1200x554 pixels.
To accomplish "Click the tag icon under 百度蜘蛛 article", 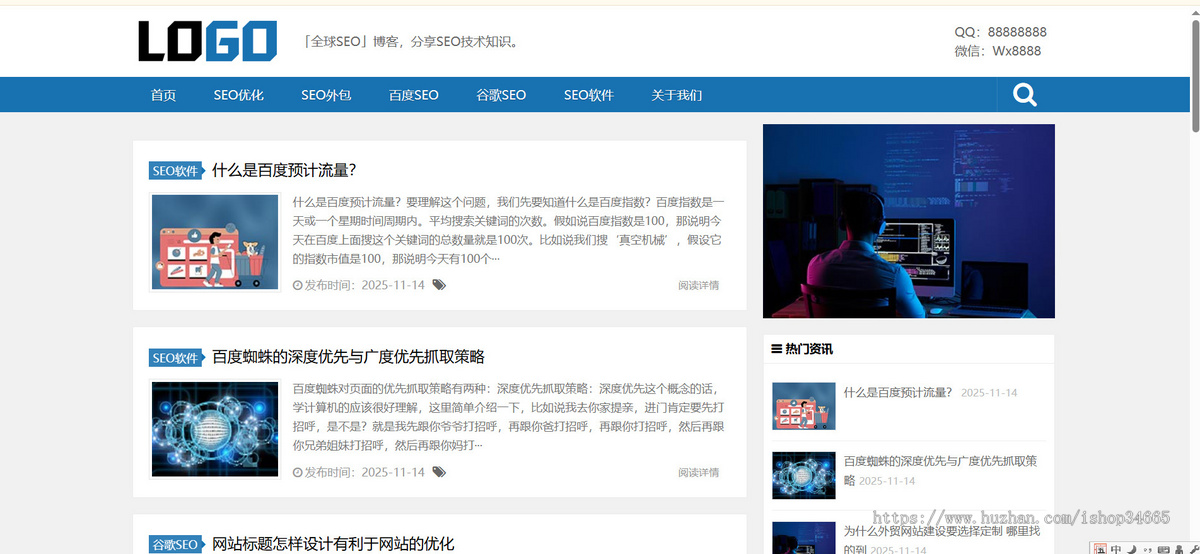I will (439, 472).
